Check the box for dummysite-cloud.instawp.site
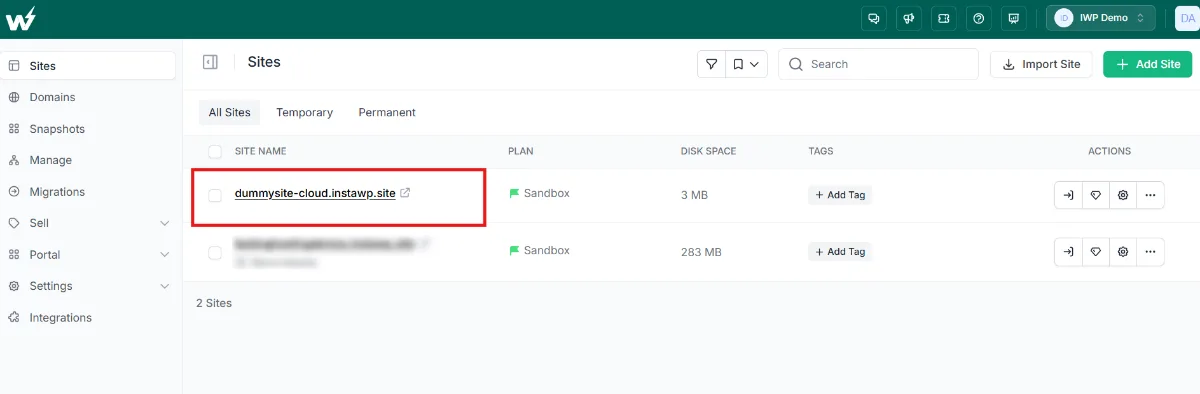The height and width of the screenshot is (394, 1200). (x=215, y=195)
